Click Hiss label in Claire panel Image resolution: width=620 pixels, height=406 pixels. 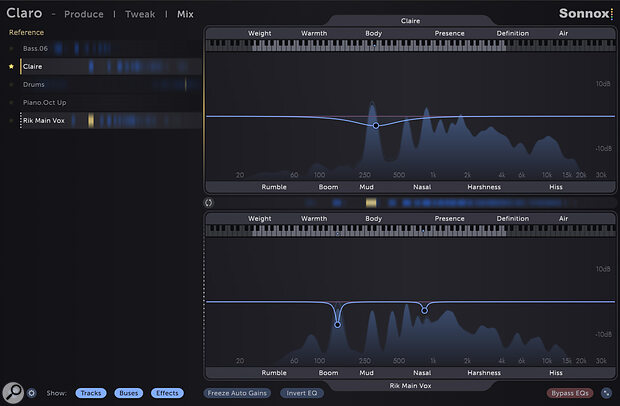pyautogui.click(x=556, y=187)
